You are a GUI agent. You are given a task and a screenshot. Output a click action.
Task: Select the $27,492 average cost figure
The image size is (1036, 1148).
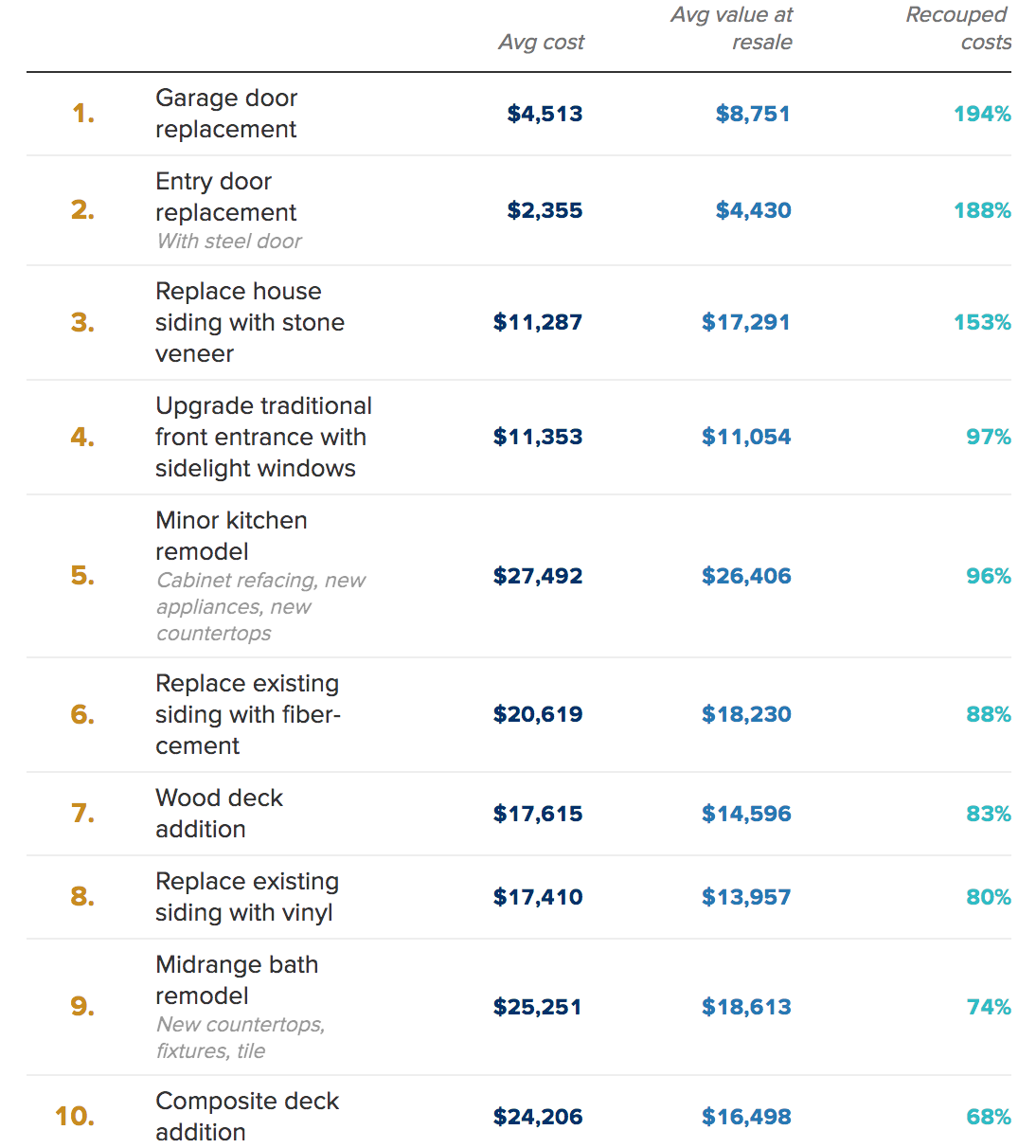tap(537, 576)
